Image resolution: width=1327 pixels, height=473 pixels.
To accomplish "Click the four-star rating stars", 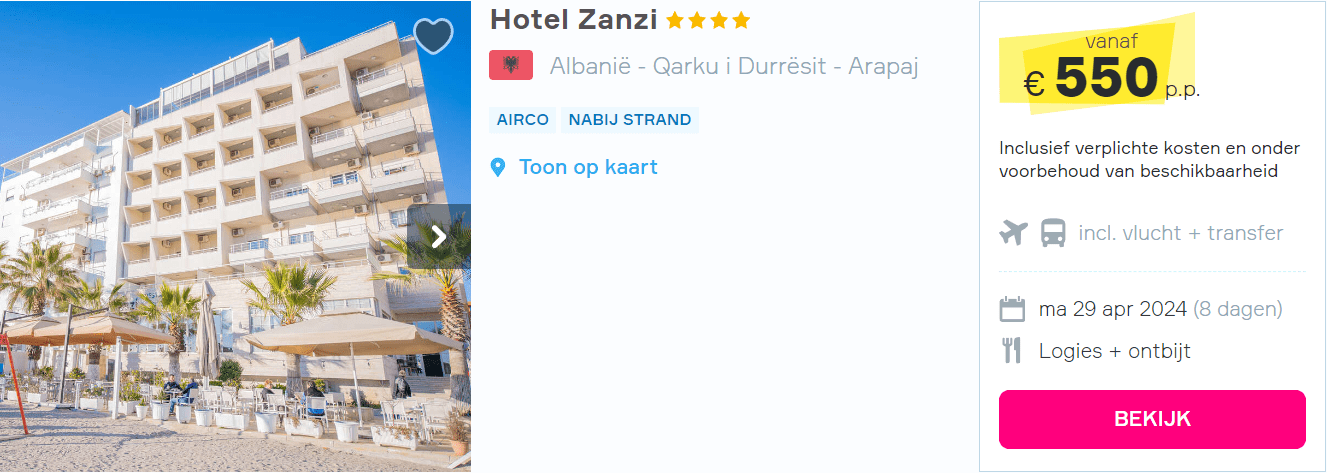I will point(708,20).
